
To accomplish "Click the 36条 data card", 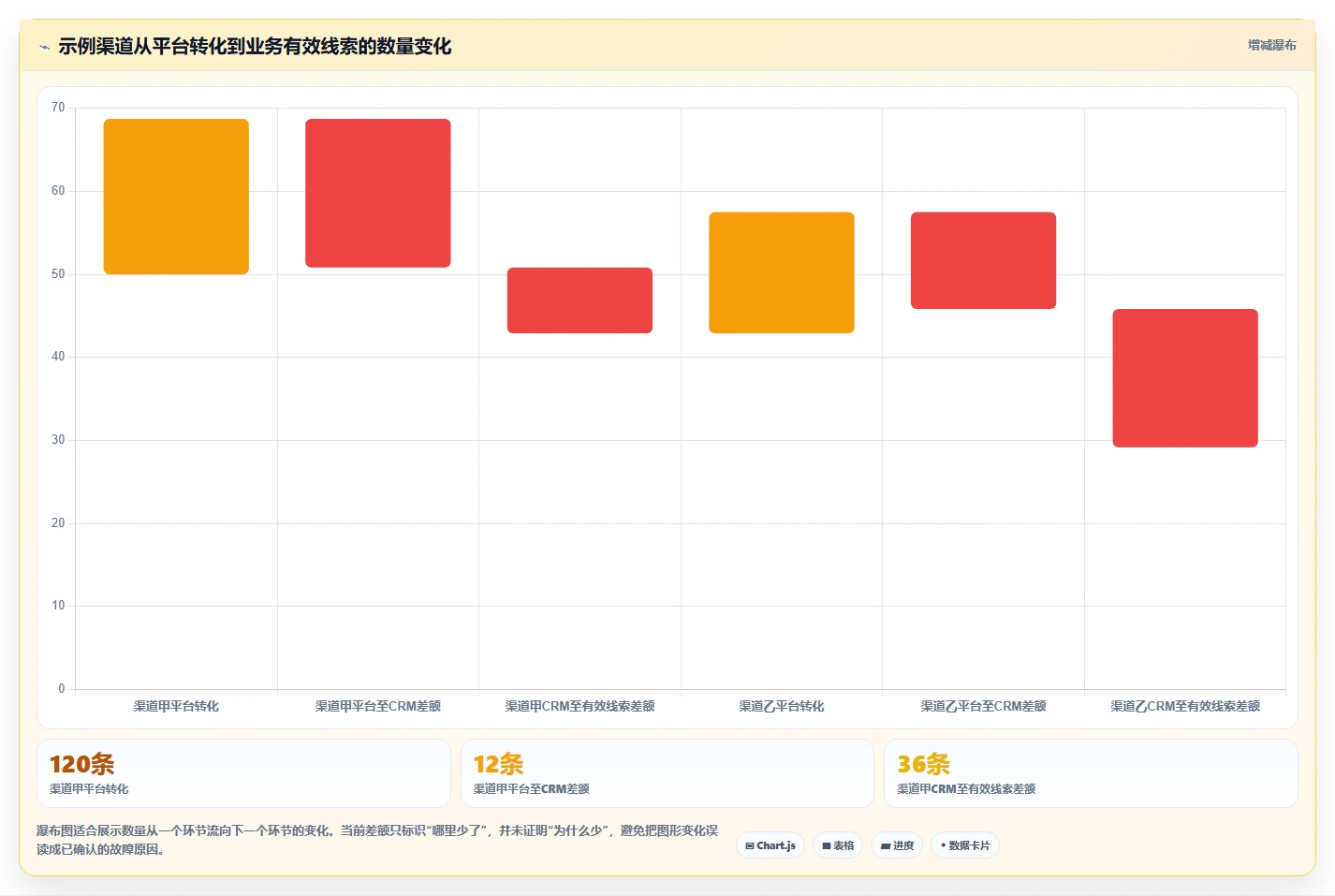I will click(x=1091, y=773).
